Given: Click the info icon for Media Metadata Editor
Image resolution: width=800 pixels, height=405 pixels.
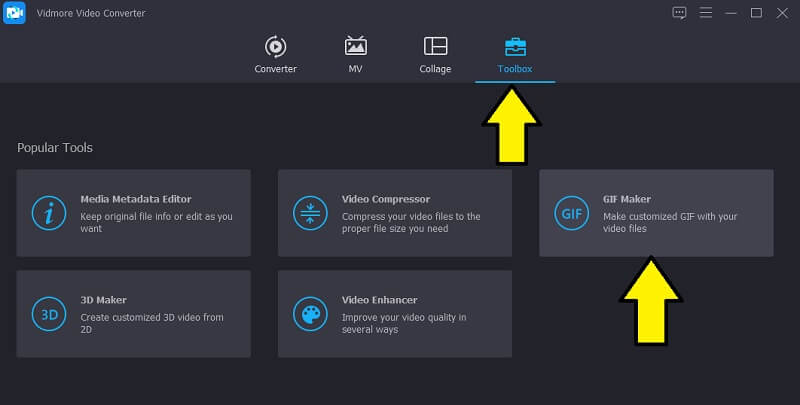Looking at the screenshot, I should 46,213.
